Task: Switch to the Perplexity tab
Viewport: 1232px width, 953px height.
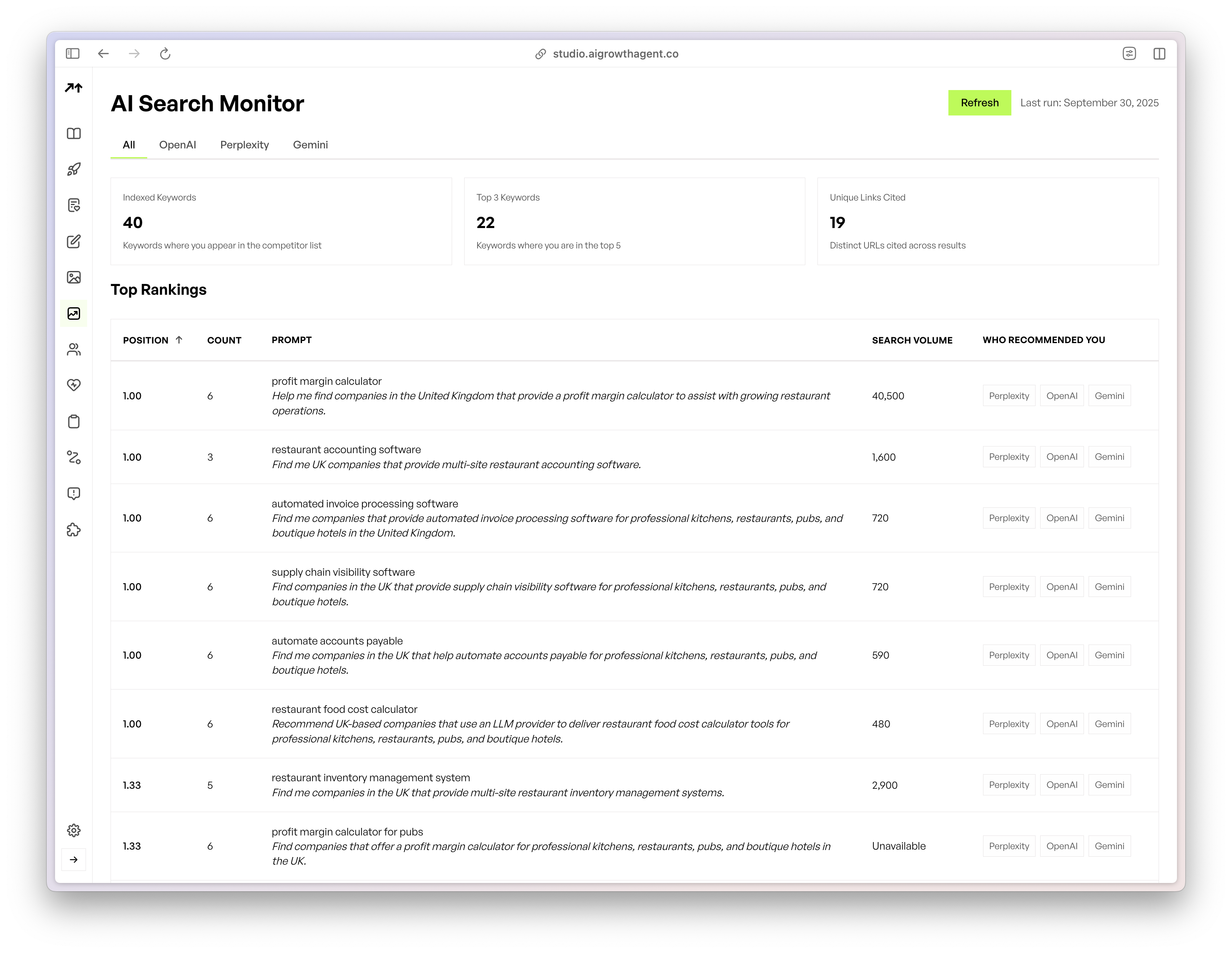Action: (x=244, y=145)
